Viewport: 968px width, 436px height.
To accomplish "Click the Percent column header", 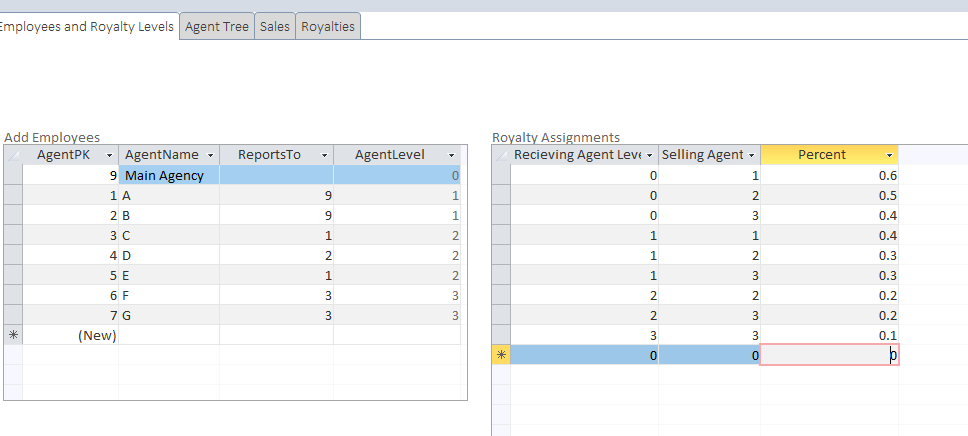I will coord(821,155).
